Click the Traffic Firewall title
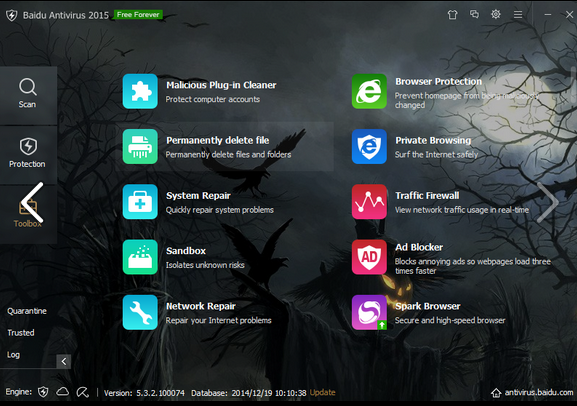The width and height of the screenshot is (577, 406). coord(427,195)
